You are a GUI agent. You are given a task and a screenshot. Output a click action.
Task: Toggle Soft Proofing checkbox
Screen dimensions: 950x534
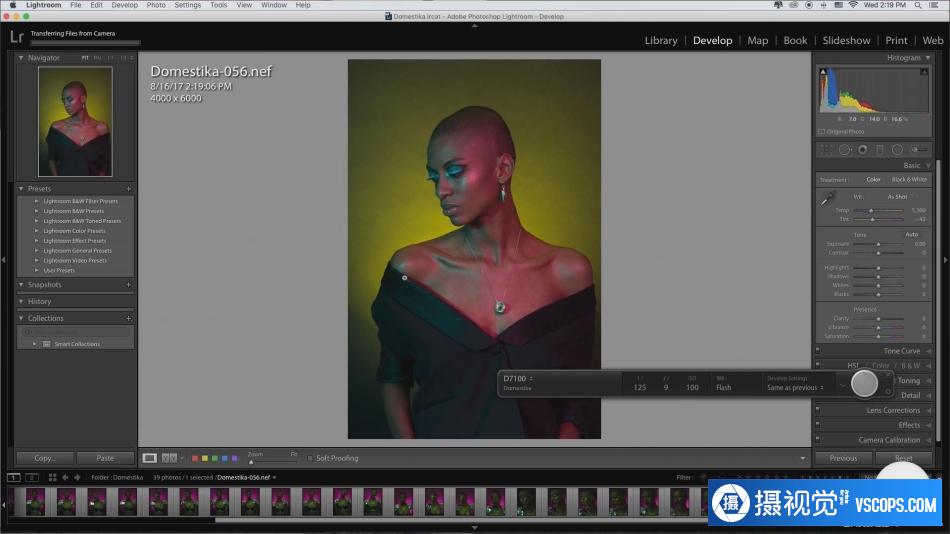pyautogui.click(x=310, y=458)
